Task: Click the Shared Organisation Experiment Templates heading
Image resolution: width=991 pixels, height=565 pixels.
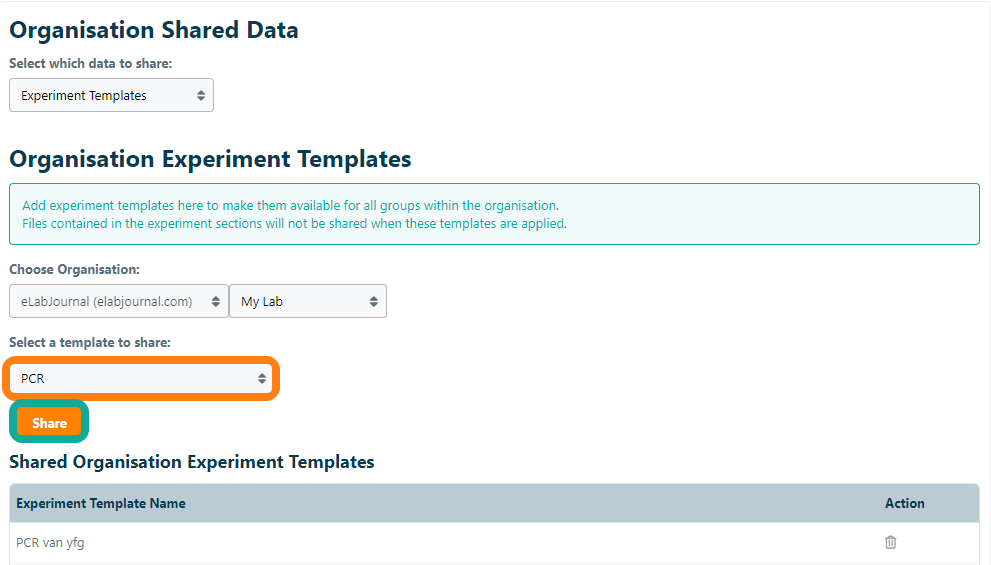Action: pyautogui.click(x=191, y=462)
